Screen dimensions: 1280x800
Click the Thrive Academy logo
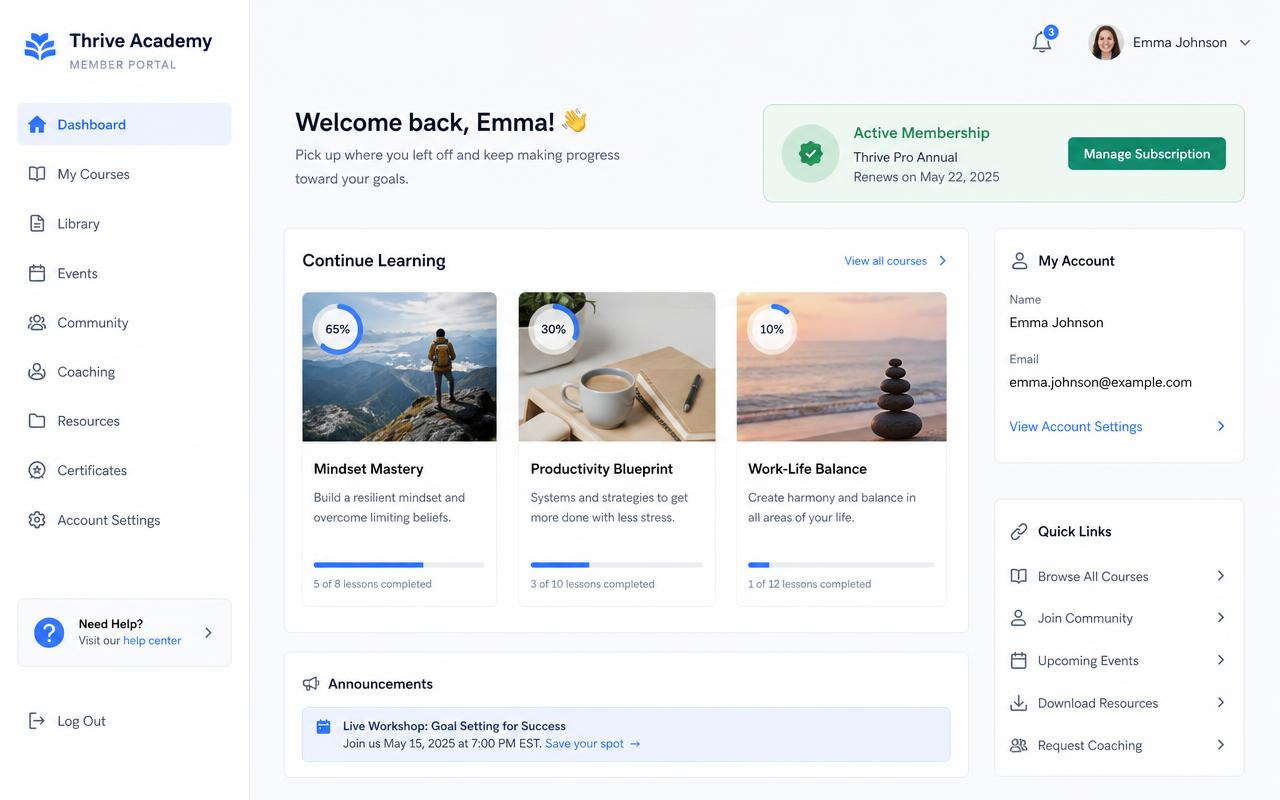pos(40,46)
